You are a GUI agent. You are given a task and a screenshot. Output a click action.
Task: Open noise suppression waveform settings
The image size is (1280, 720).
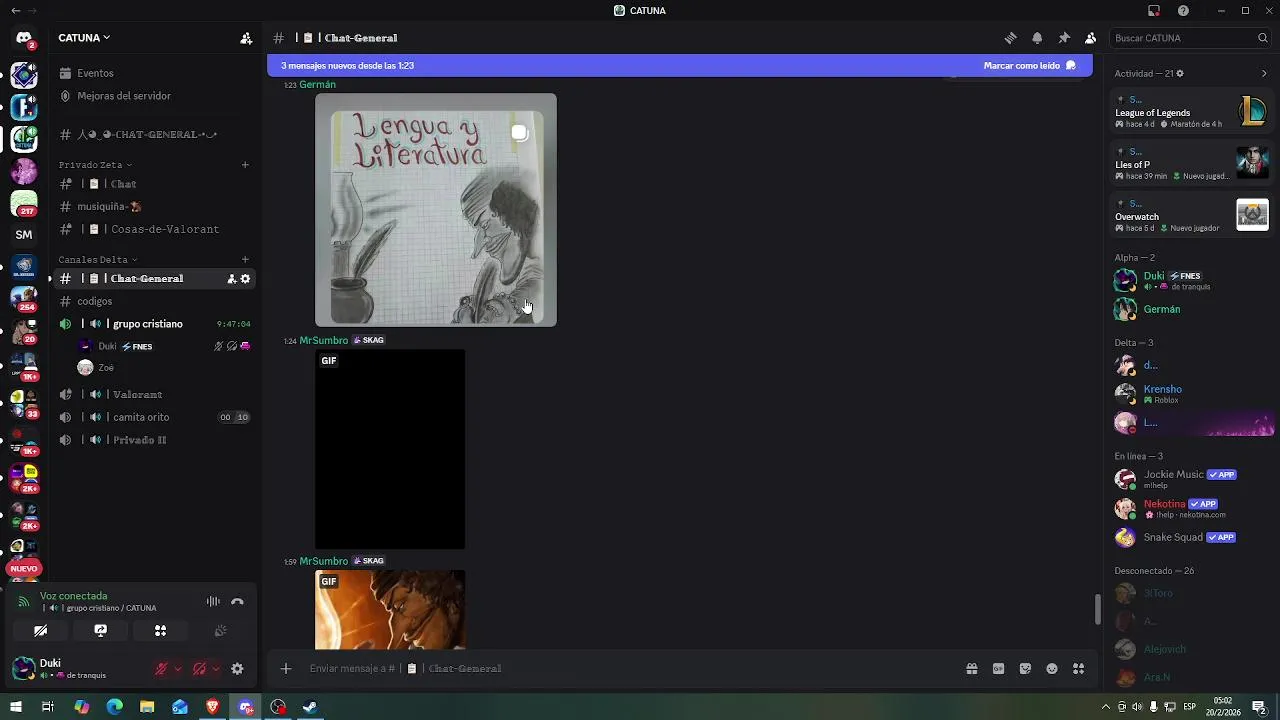(213, 602)
